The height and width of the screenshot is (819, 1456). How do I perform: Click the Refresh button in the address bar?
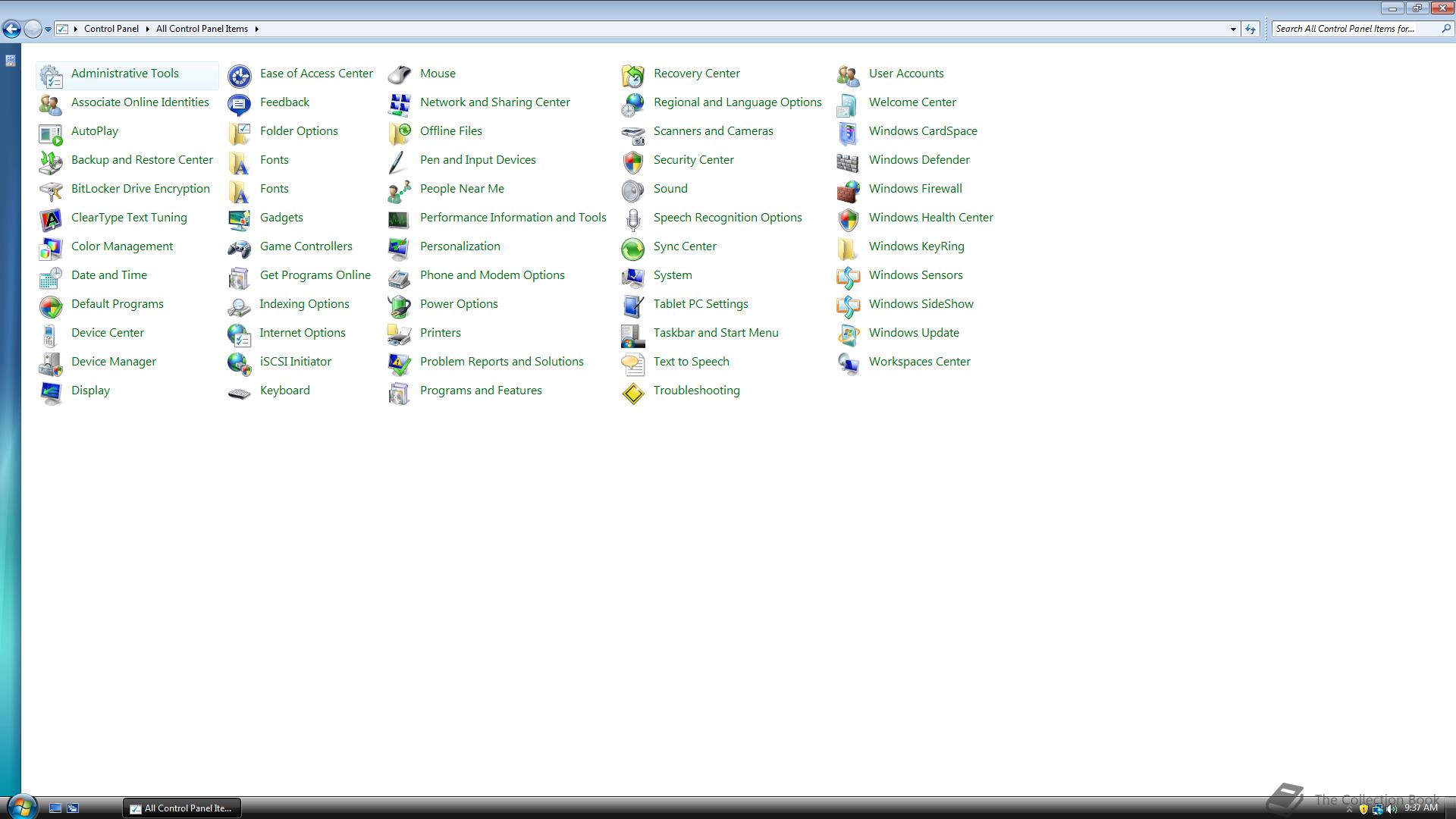1250,29
